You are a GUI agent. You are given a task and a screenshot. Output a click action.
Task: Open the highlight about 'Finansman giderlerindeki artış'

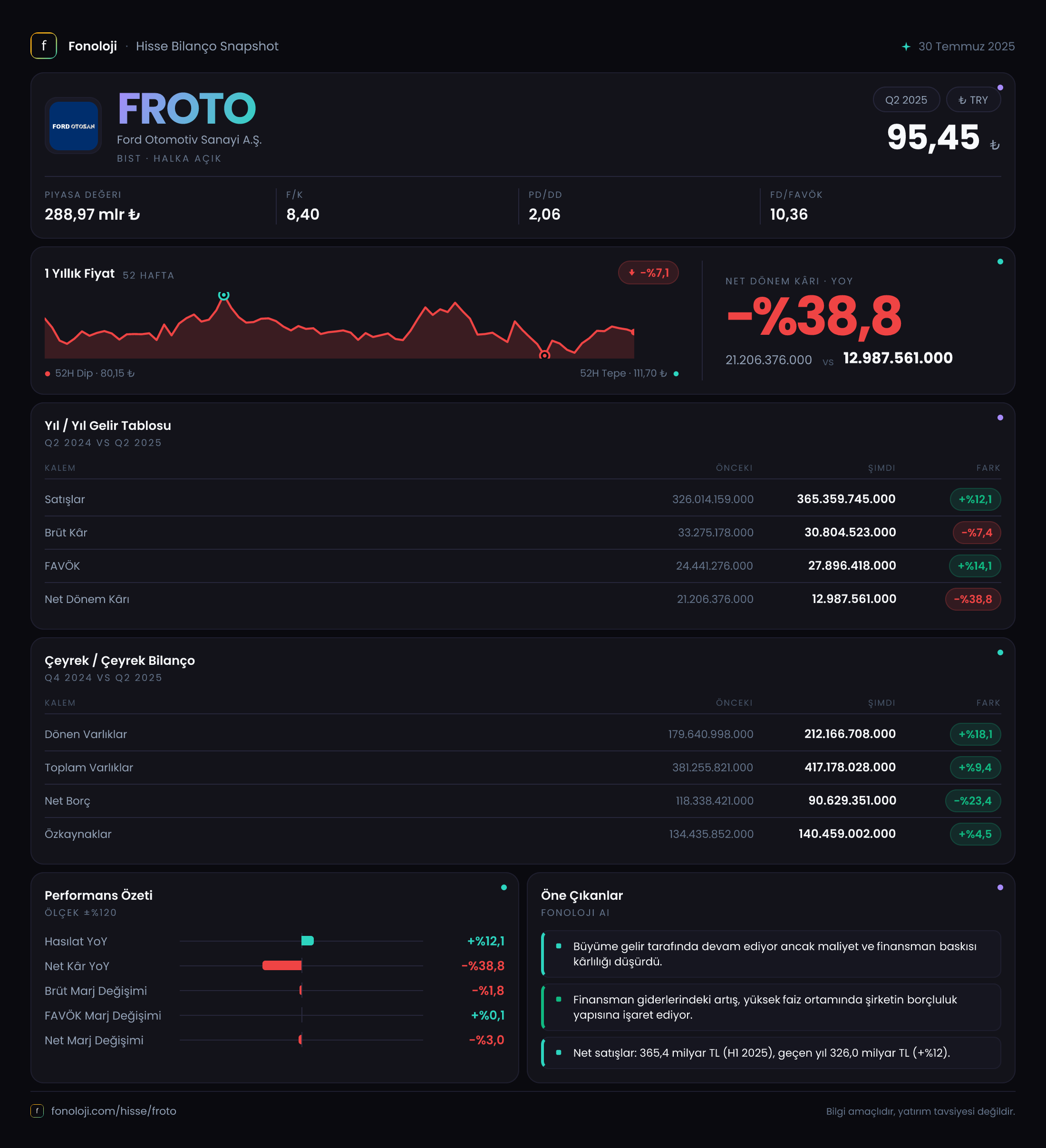[x=771, y=1007]
